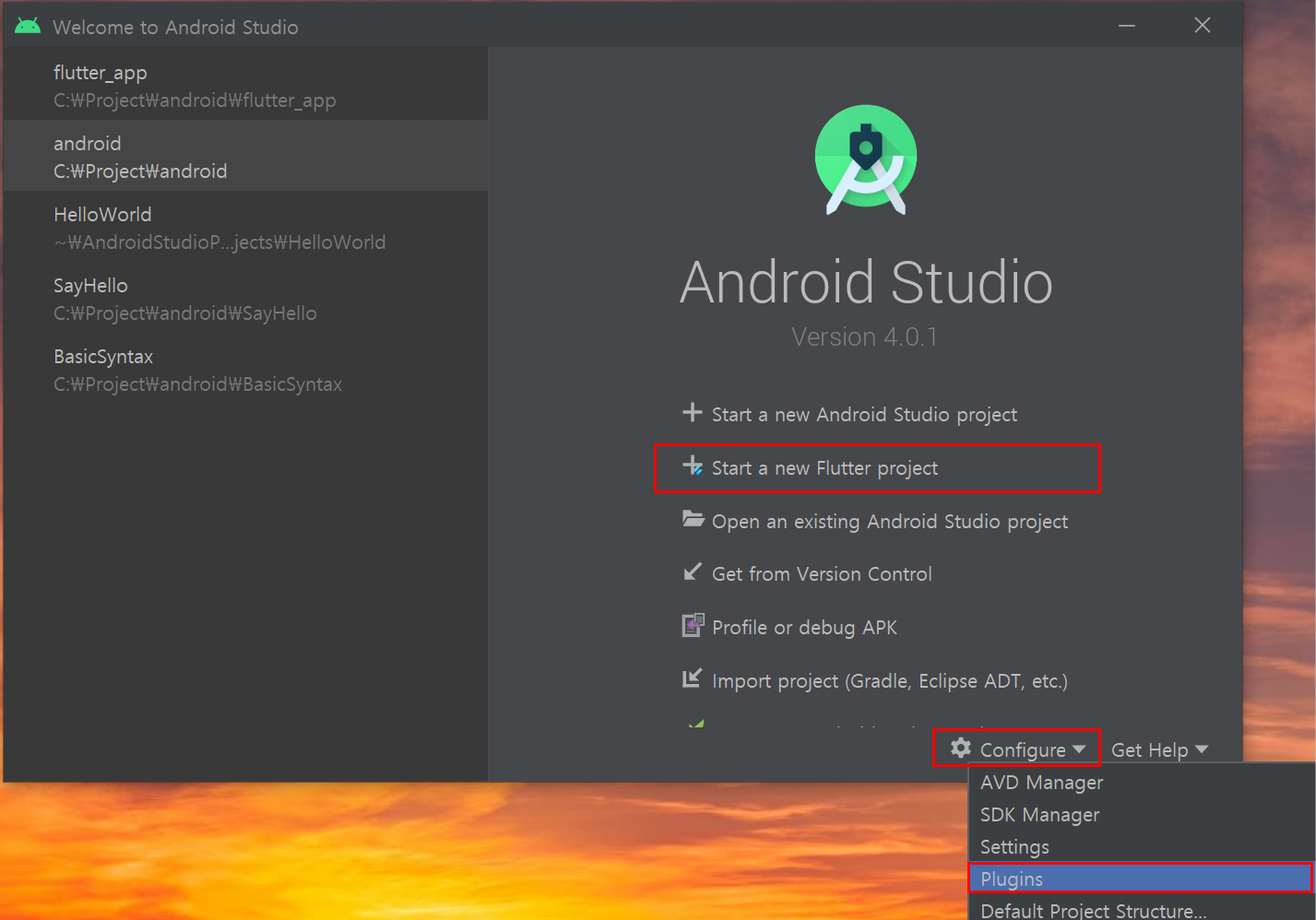This screenshot has width=1316, height=920.
Task: Click the folder icon for opening existing project
Action: [x=693, y=518]
